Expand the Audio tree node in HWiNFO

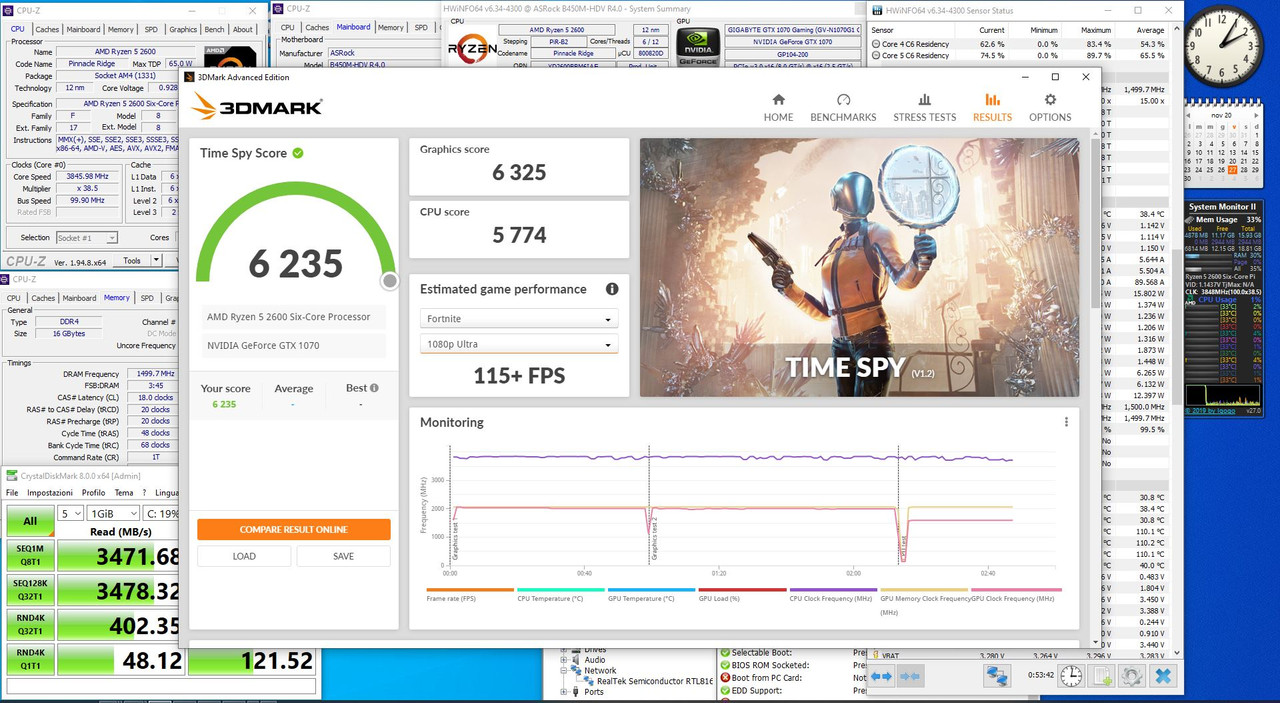tap(563, 660)
